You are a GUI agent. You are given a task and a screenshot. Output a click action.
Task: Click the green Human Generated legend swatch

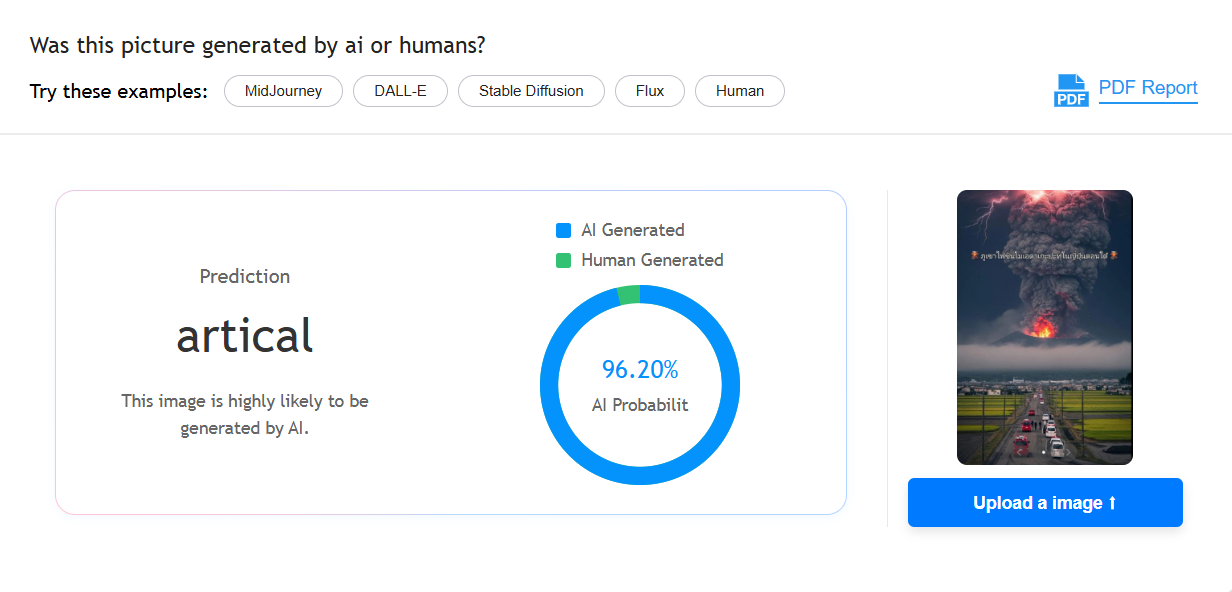[563, 260]
